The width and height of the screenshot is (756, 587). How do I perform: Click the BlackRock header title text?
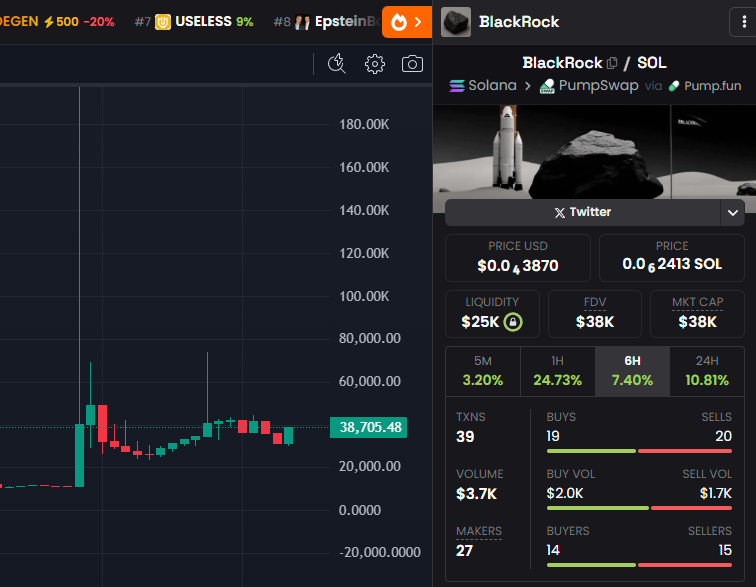[x=519, y=22]
